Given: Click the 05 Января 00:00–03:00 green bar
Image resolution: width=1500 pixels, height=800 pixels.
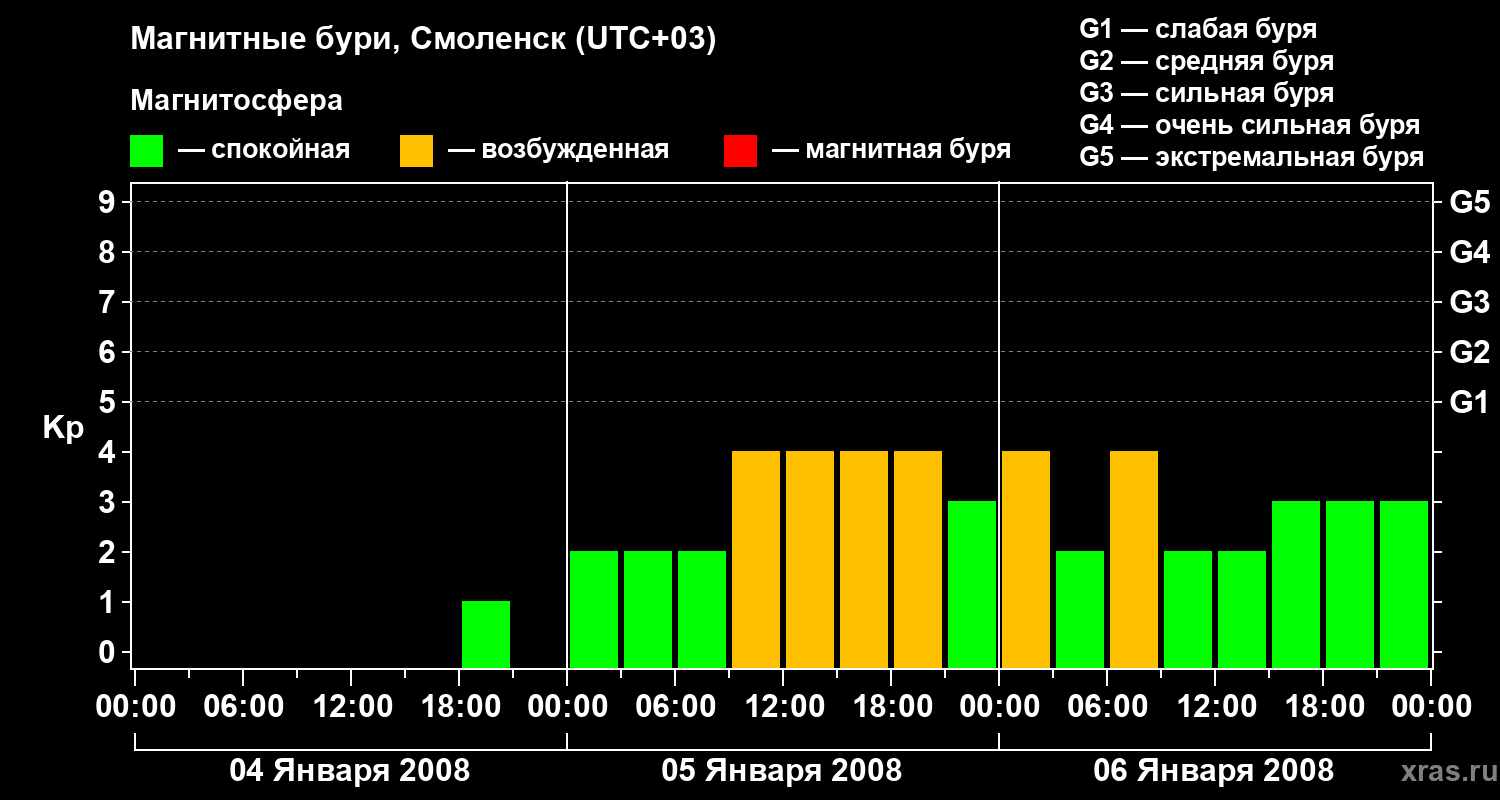Looking at the screenshot, I should pos(594,609).
